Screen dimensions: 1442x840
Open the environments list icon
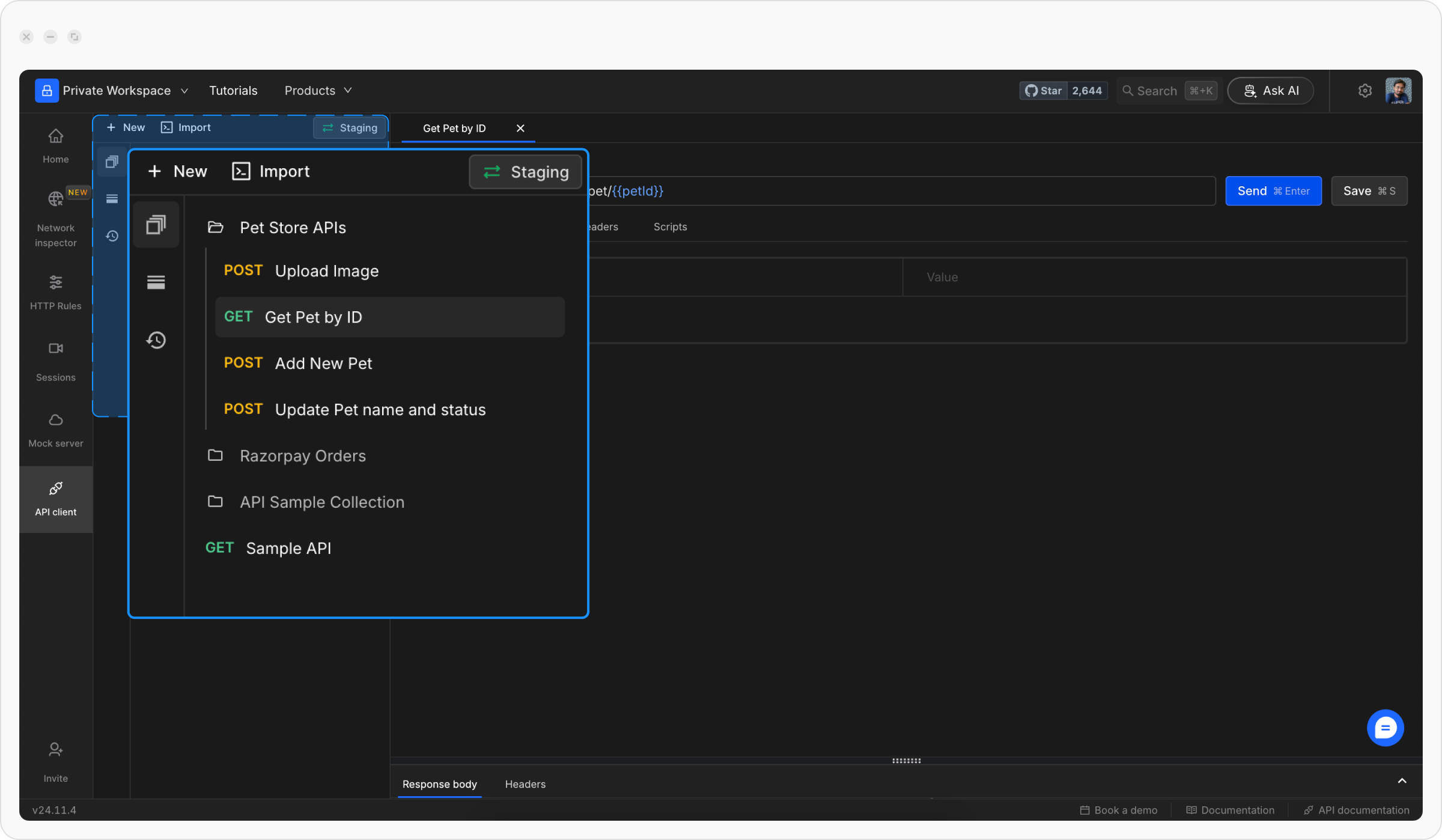click(x=156, y=282)
